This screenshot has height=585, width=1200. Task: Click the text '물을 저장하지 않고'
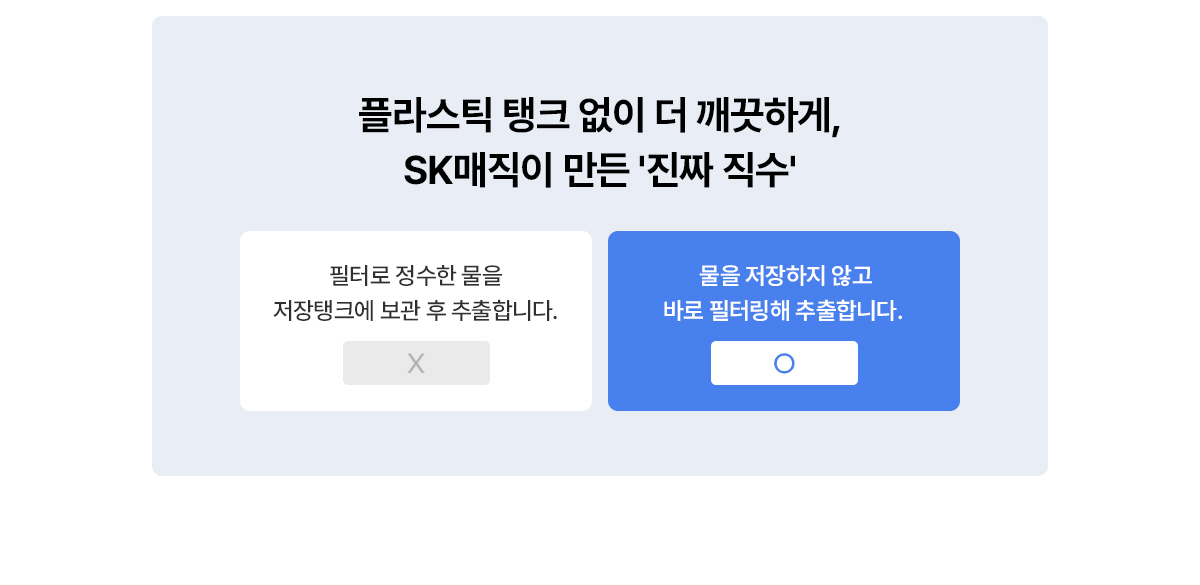784,275
